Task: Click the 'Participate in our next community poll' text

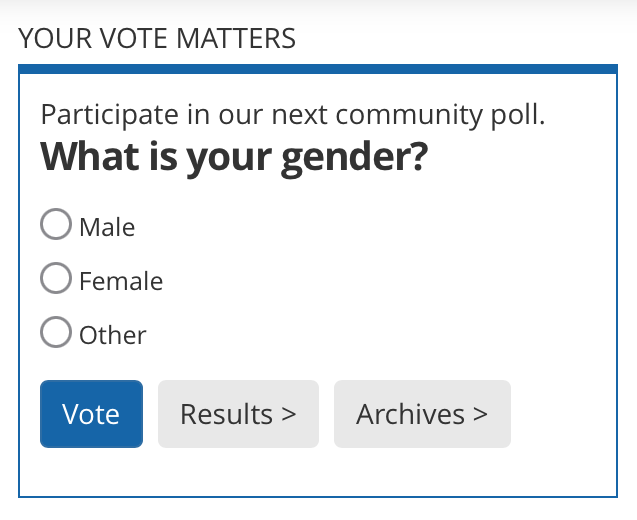Action: coord(293,115)
